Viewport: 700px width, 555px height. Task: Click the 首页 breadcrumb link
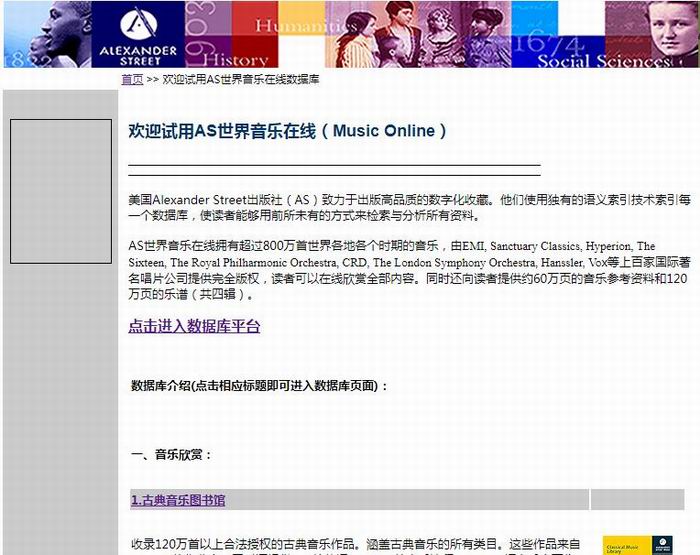pos(132,79)
